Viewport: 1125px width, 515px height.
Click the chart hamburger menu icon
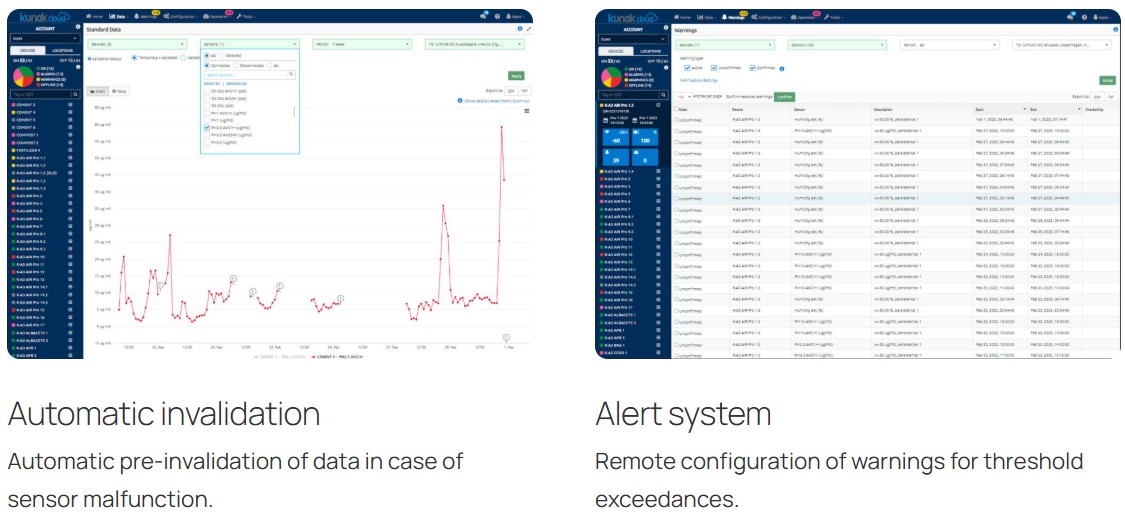click(526, 111)
